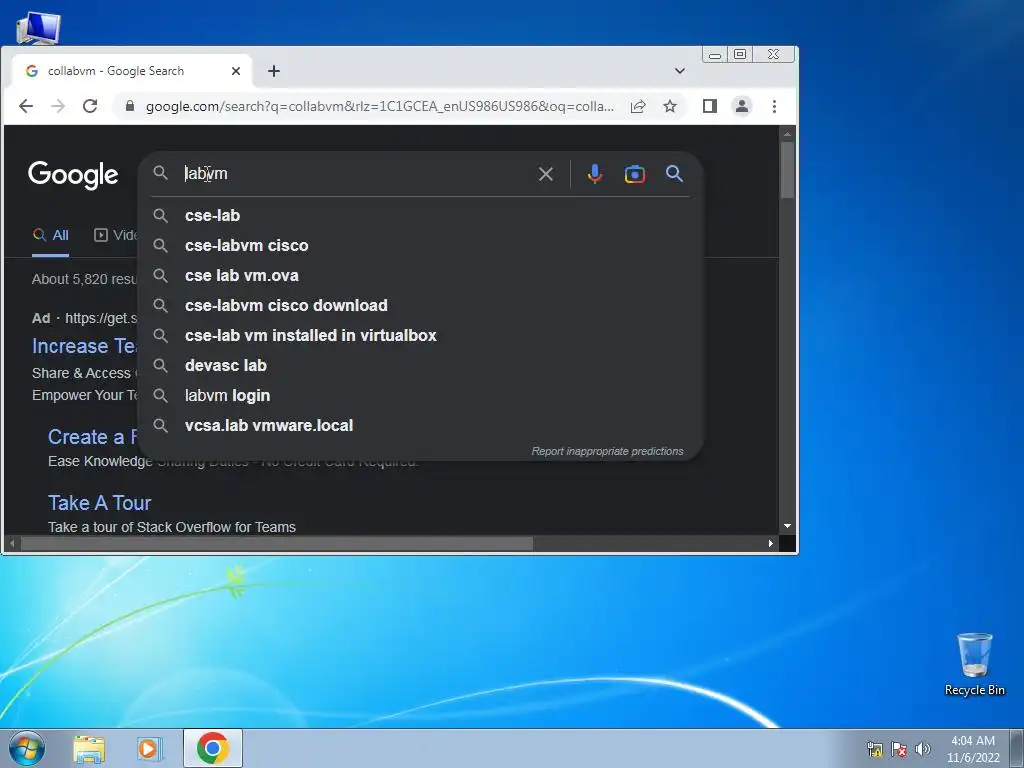Click blue magnifier search button
1024x768 pixels.
[x=674, y=174]
